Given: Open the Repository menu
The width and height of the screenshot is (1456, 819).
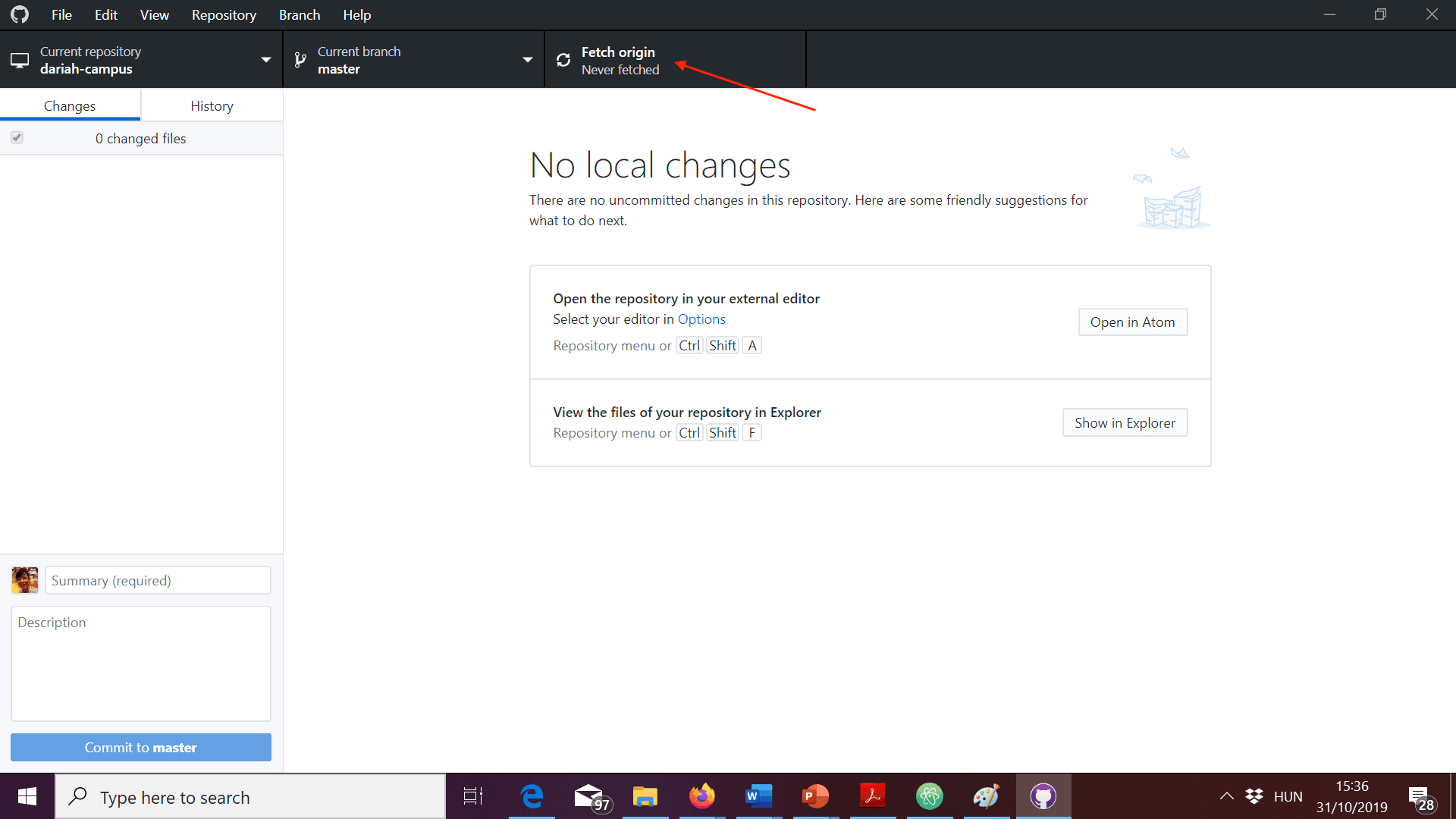Looking at the screenshot, I should click(224, 15).
